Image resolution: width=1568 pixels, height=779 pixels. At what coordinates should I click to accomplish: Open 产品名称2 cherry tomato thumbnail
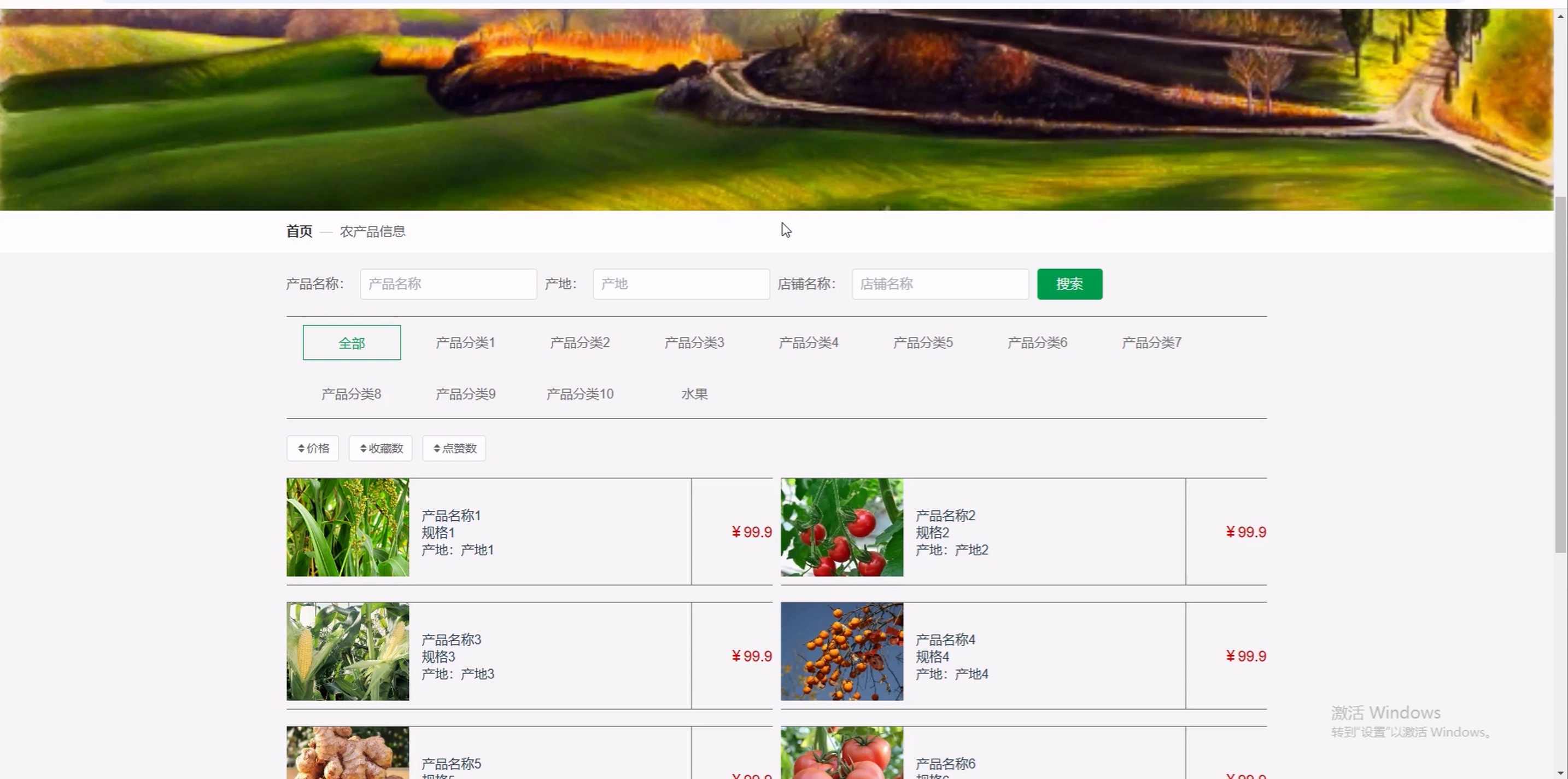[x=842, y=527]
